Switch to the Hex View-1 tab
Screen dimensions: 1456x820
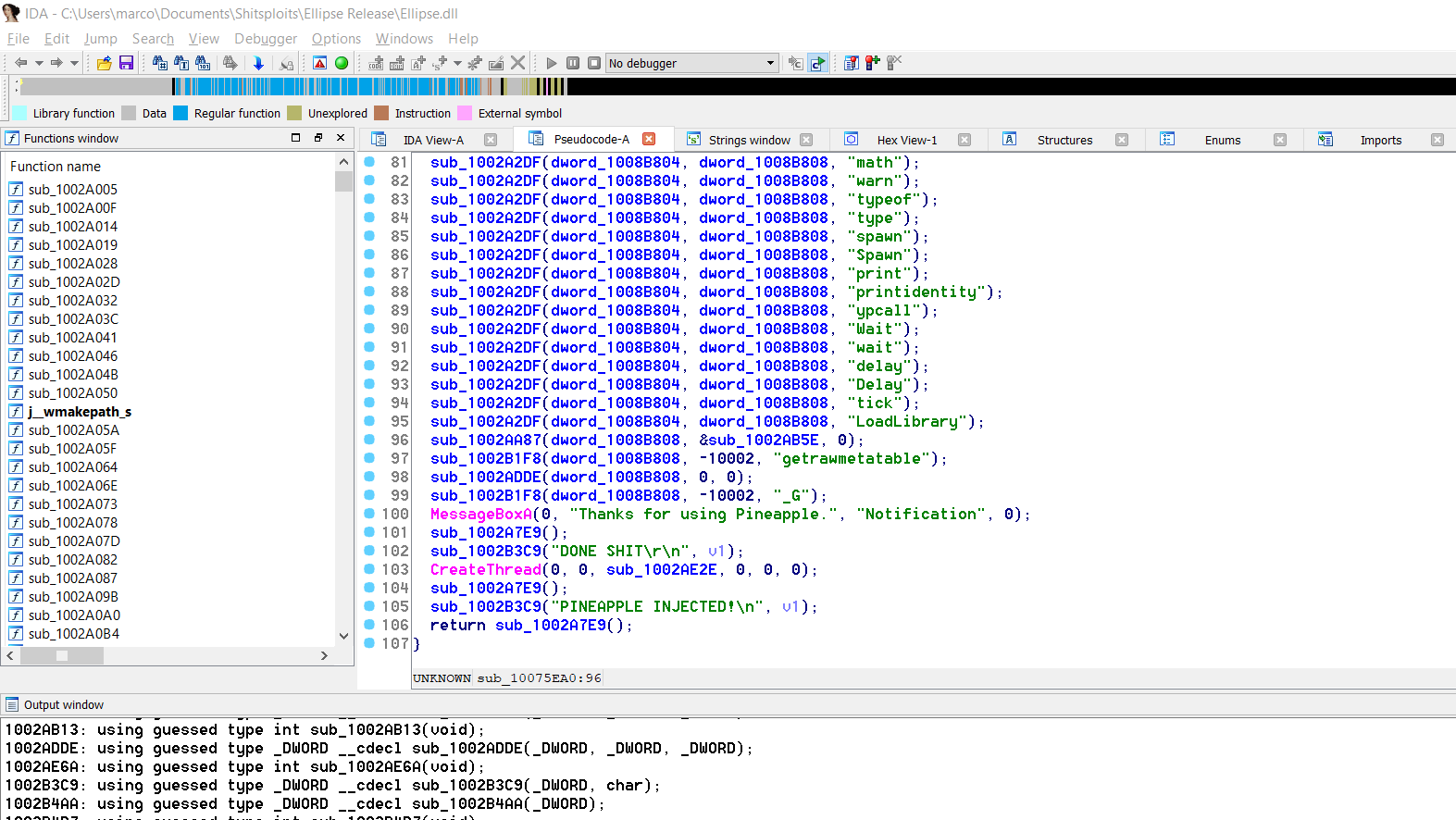coord(906,140)
